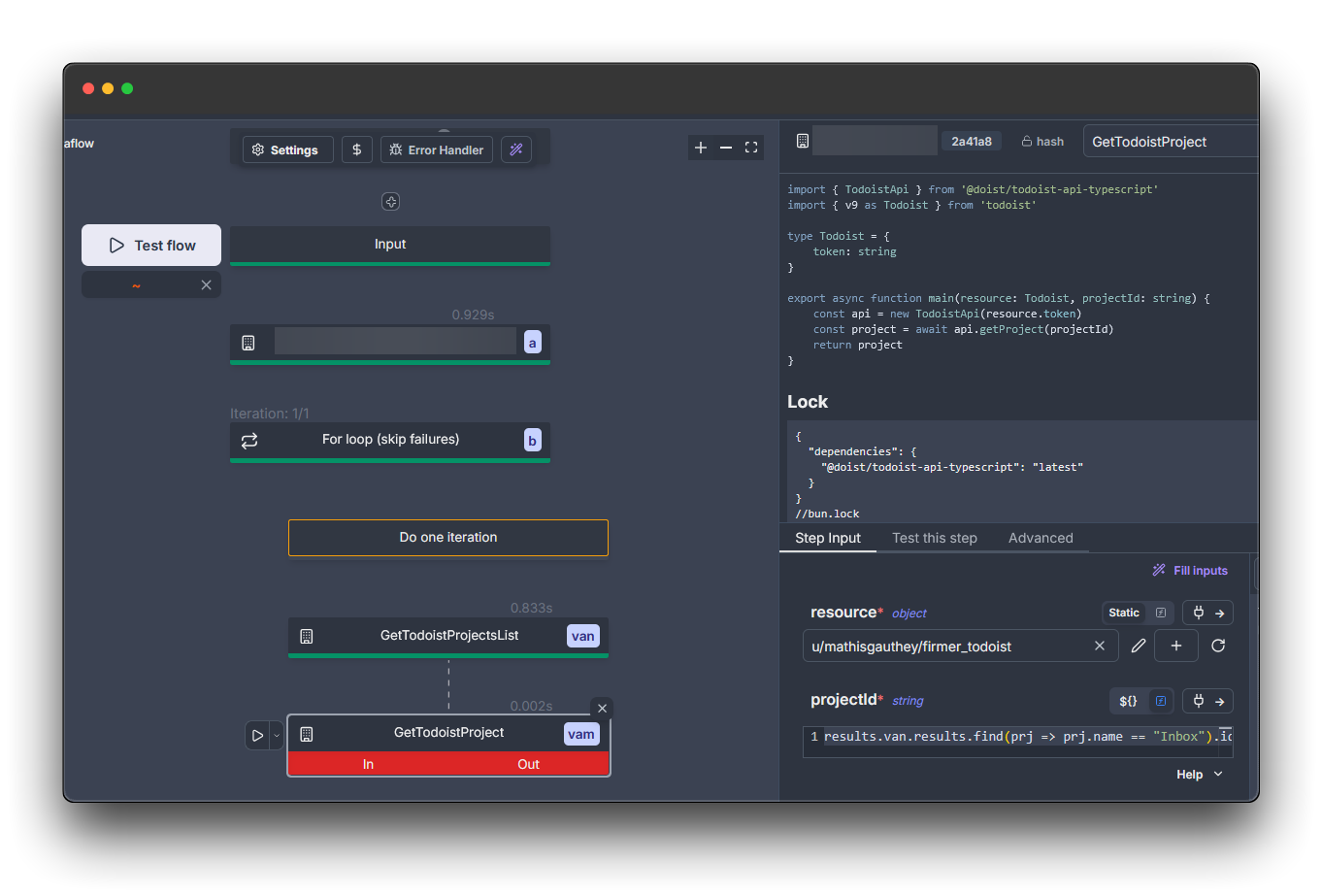Viewport: 1322px width, 896px height.
Task: Click the loop icon on the For loop node
Action: click(x=249, y=441)
